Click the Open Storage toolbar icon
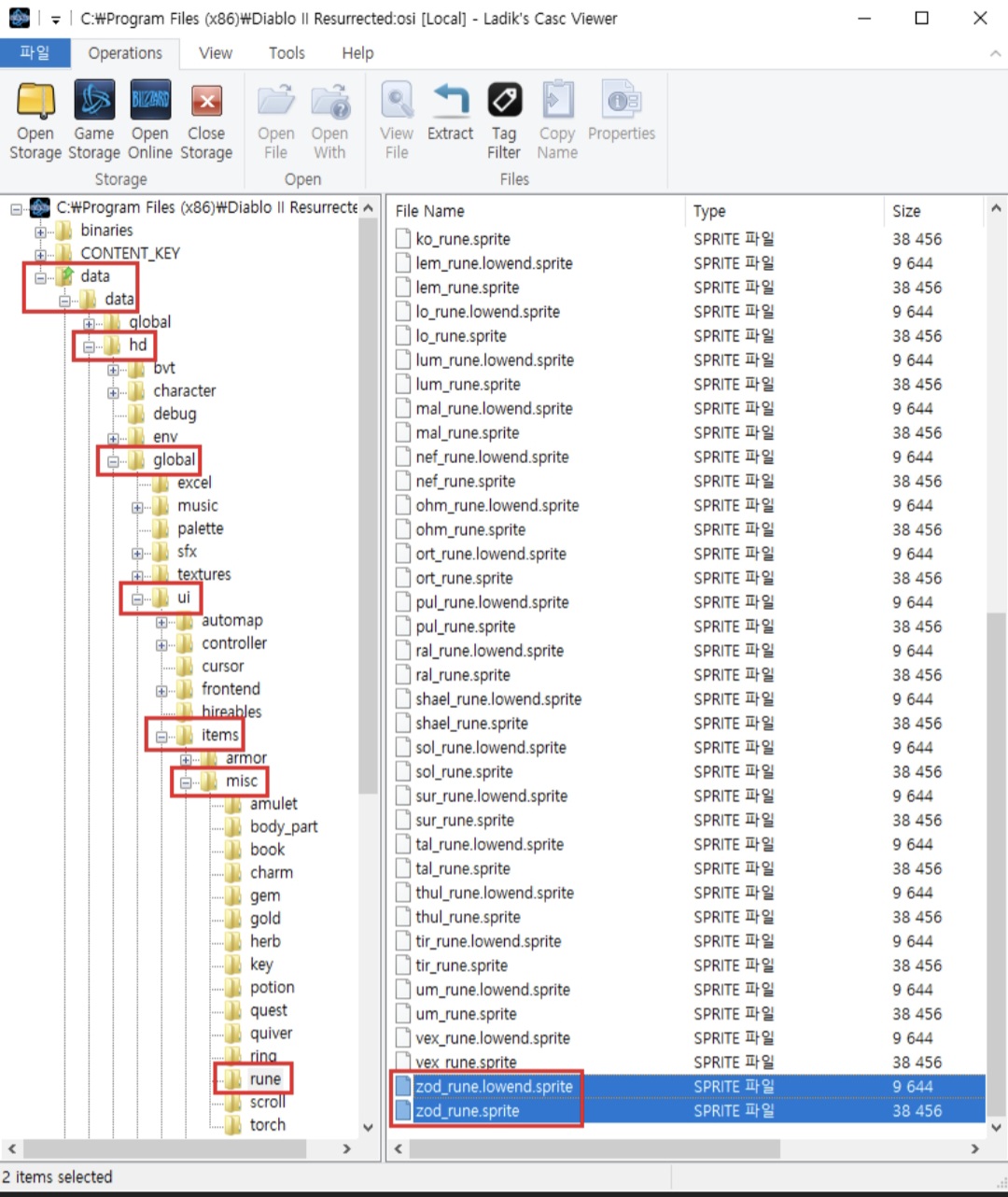Image resolution: width=1008 pixels, height=1197 pixels. 35,103
